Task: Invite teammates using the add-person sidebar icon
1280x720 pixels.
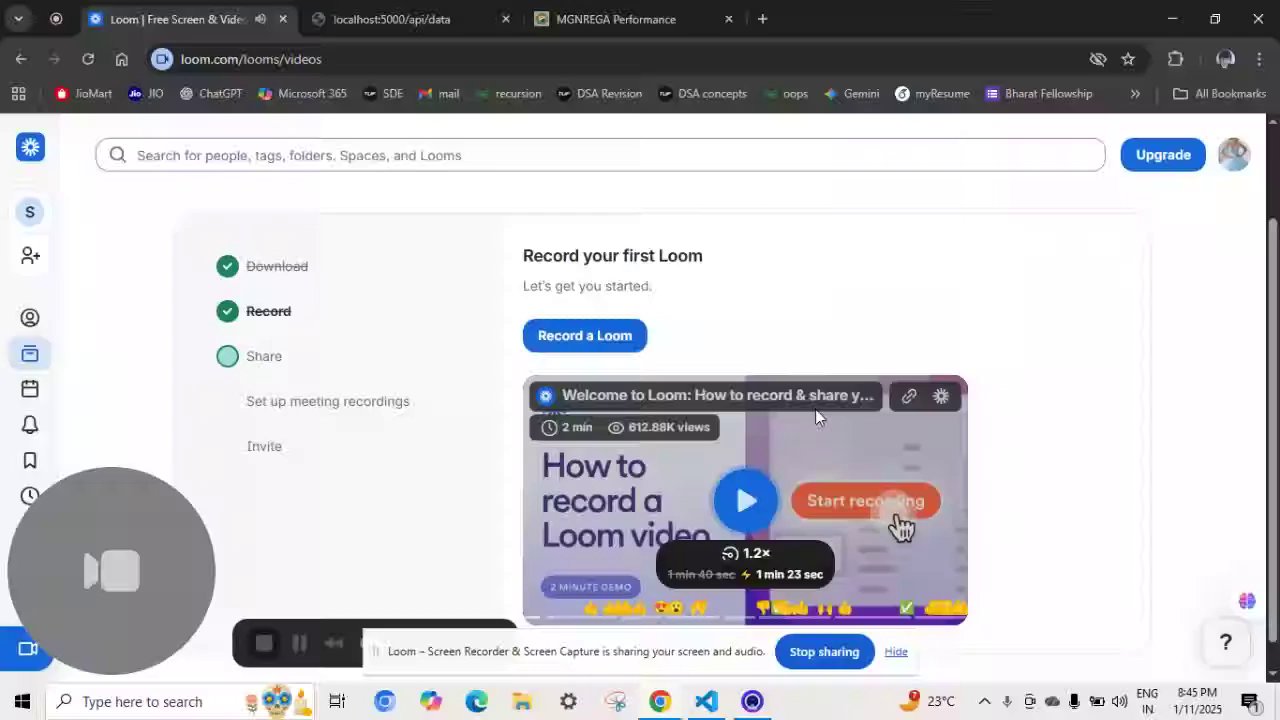Action: coord(30,256)
